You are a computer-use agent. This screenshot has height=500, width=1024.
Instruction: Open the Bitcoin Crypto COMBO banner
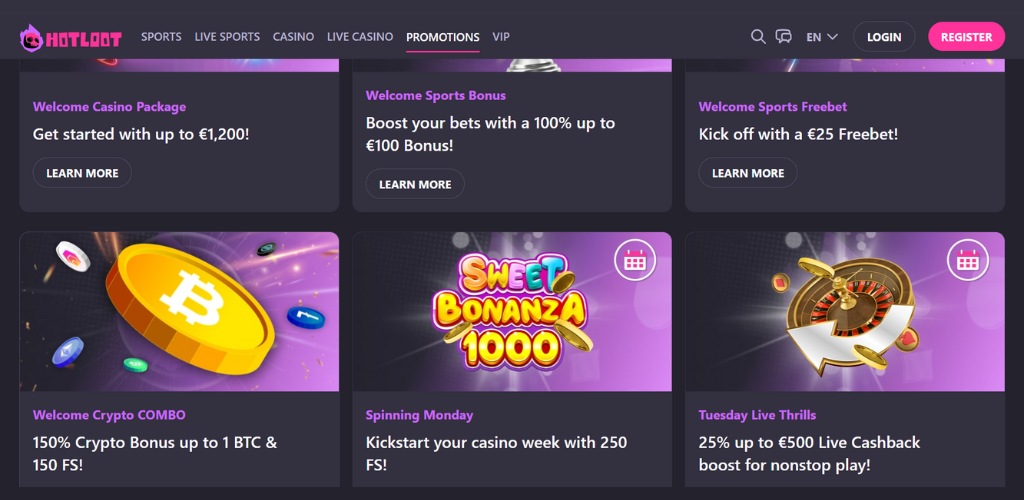point(179,311)
